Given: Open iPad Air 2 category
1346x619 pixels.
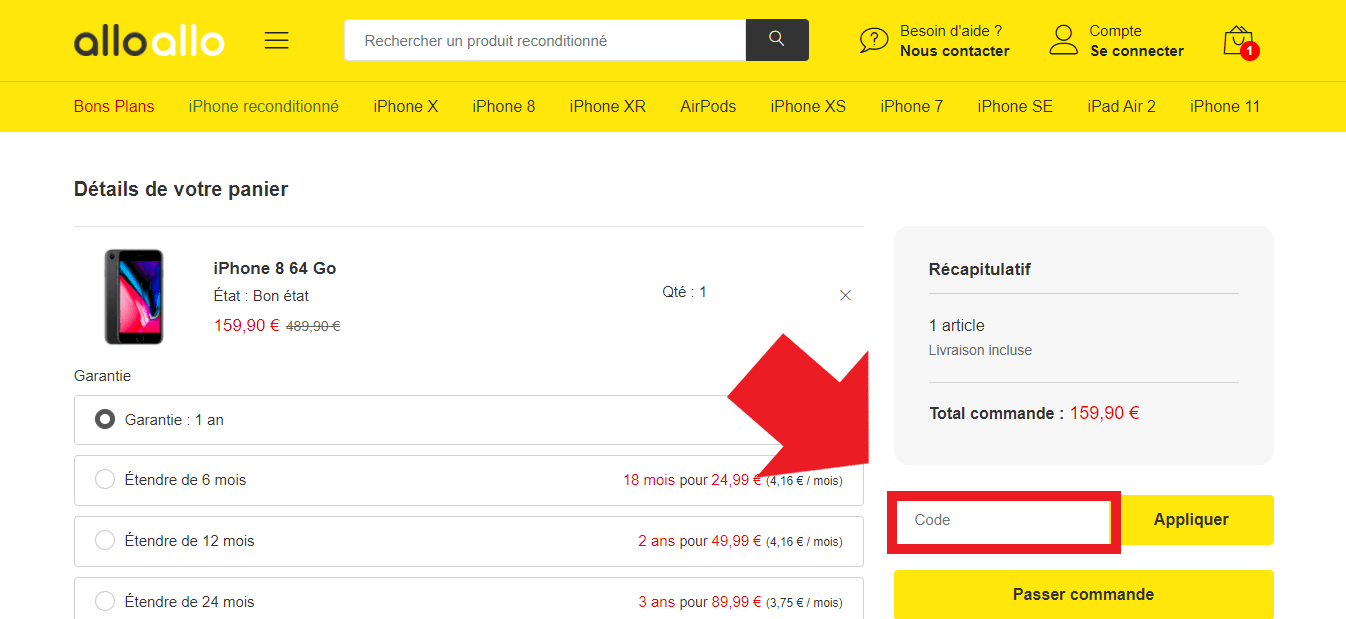Looking at the screenshot, I should (1122, 106).
